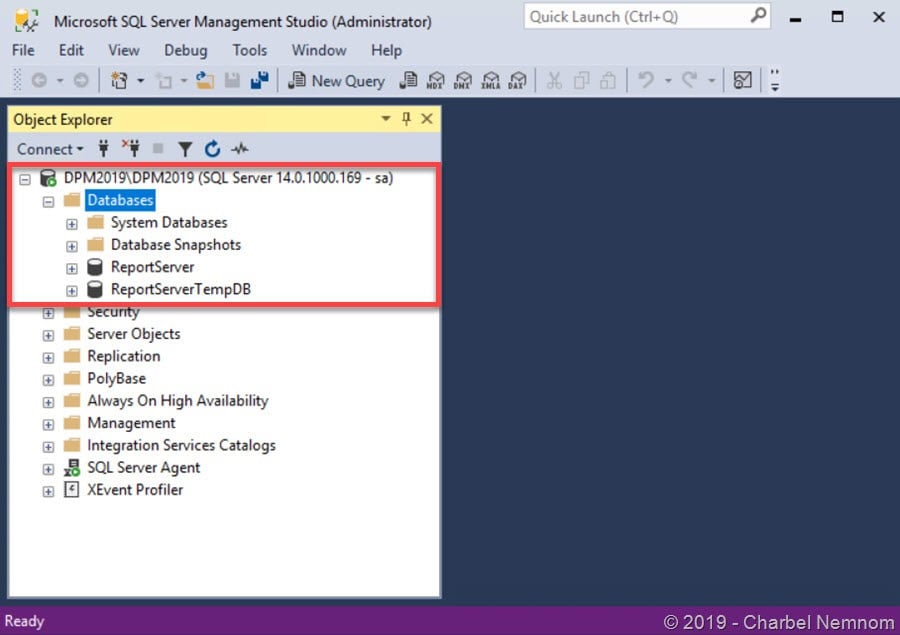Click the New Query toolbar button
Image resolution: width=900 pixels, height=635 pixels.
click(336, 80)
